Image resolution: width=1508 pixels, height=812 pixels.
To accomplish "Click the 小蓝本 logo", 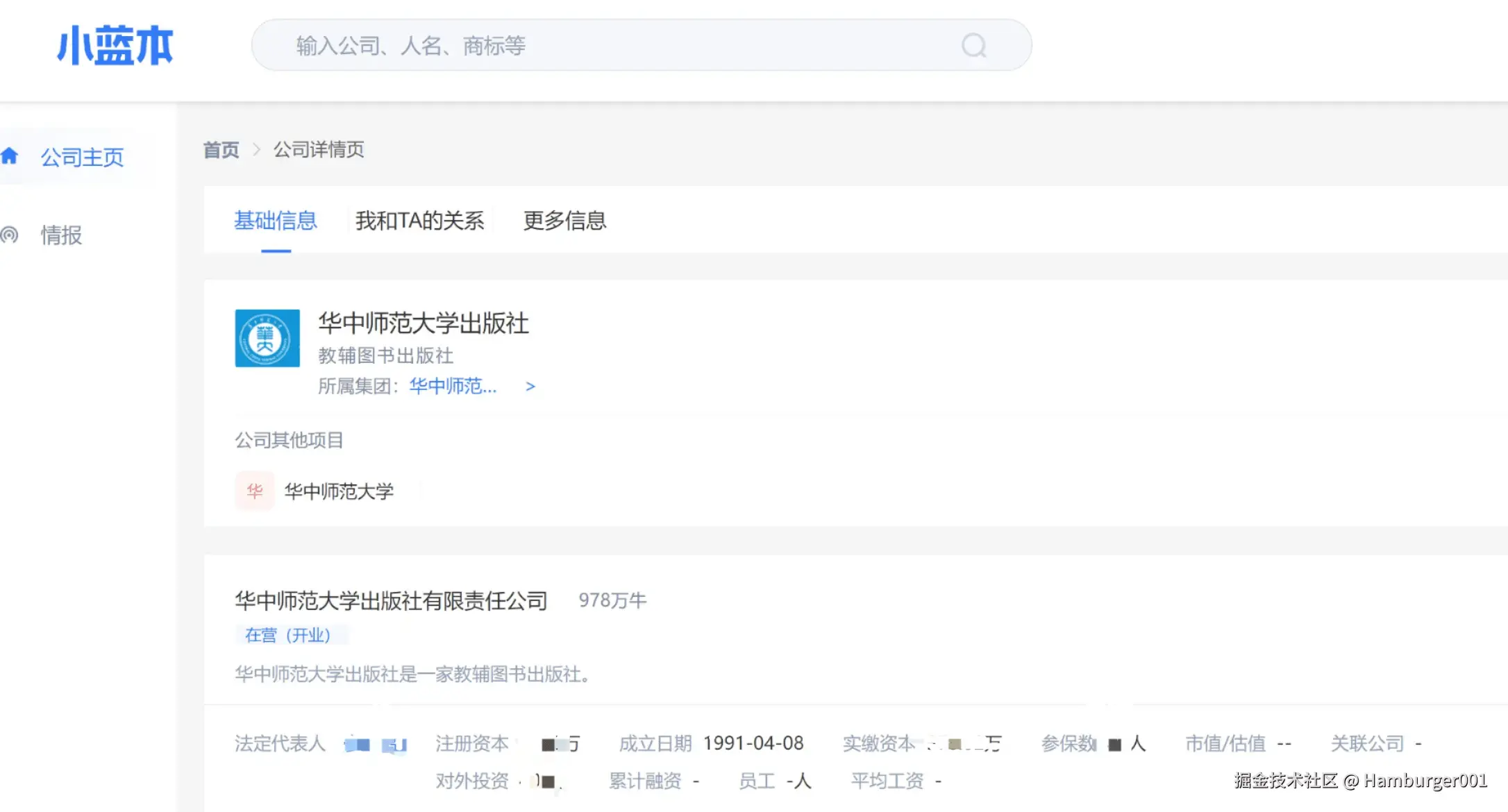I will 115,46.
